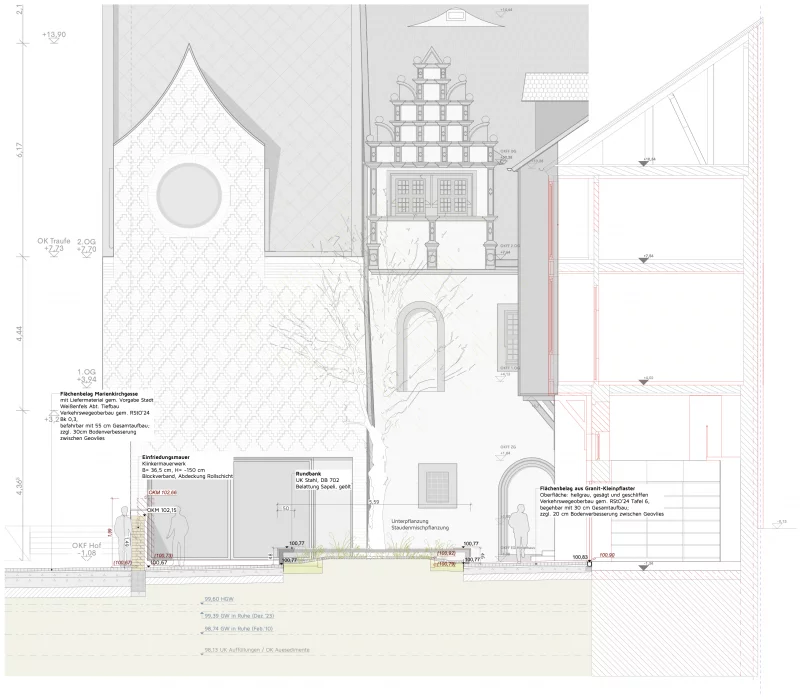Click the '4,44' vertical dimension text

point(19,332)
